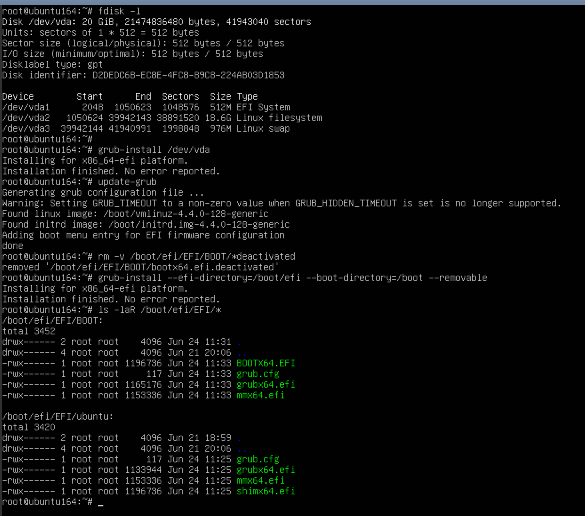Screen dimensions: 585x516
Task: Click the 'Device' column header
Action: (18, 97)
